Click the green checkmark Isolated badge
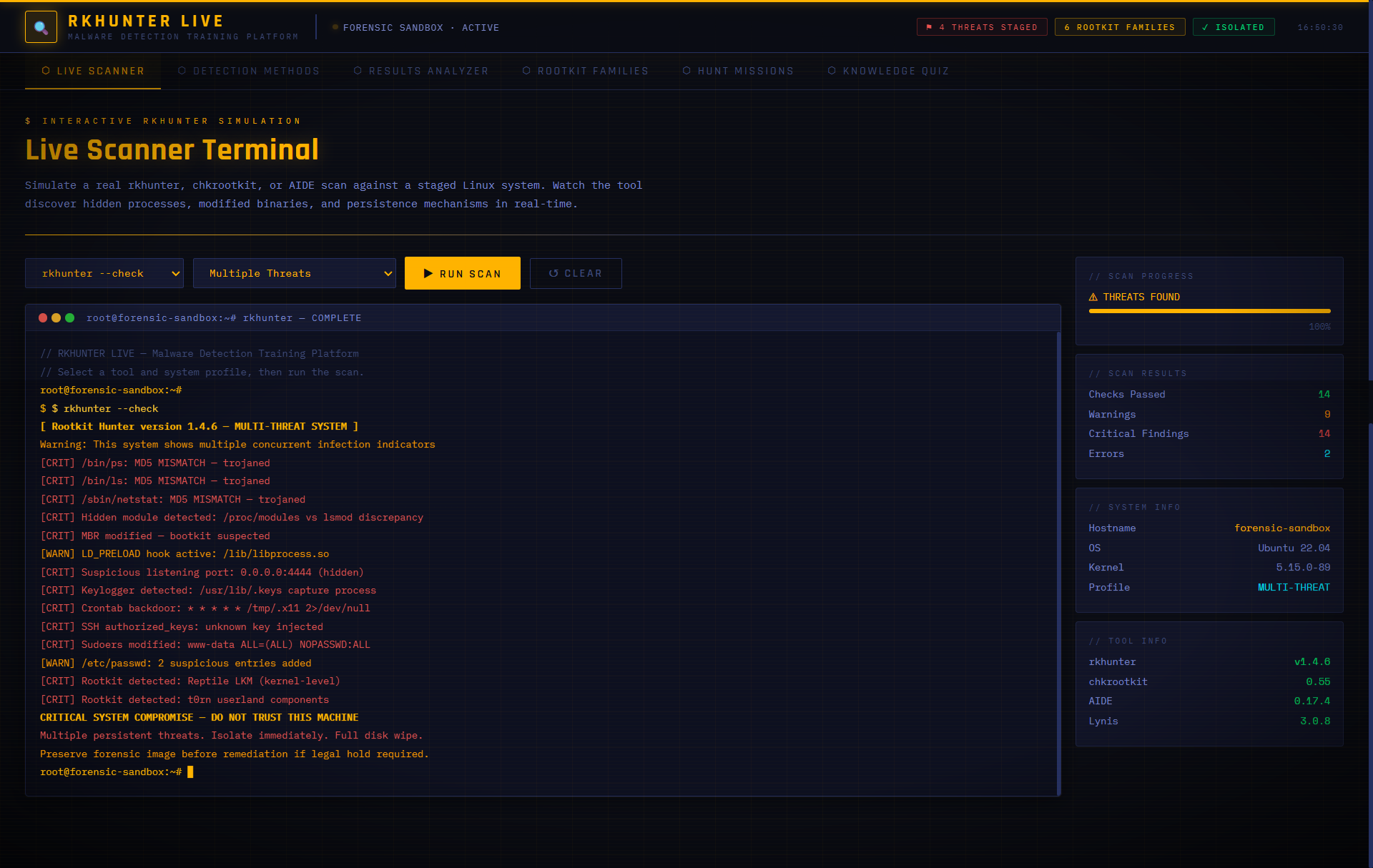The width and height of the screenshot is (1373, 868). tap(1233, 27)
